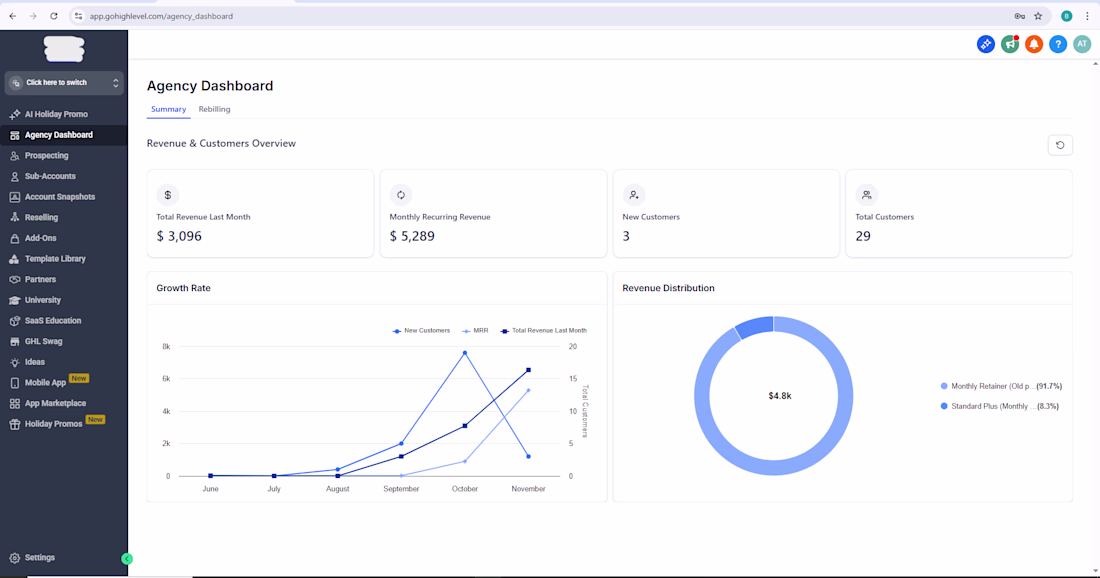Click the University graduation cap icon
This screenshot has height=578, width=1100.
[x=14, y=300]
